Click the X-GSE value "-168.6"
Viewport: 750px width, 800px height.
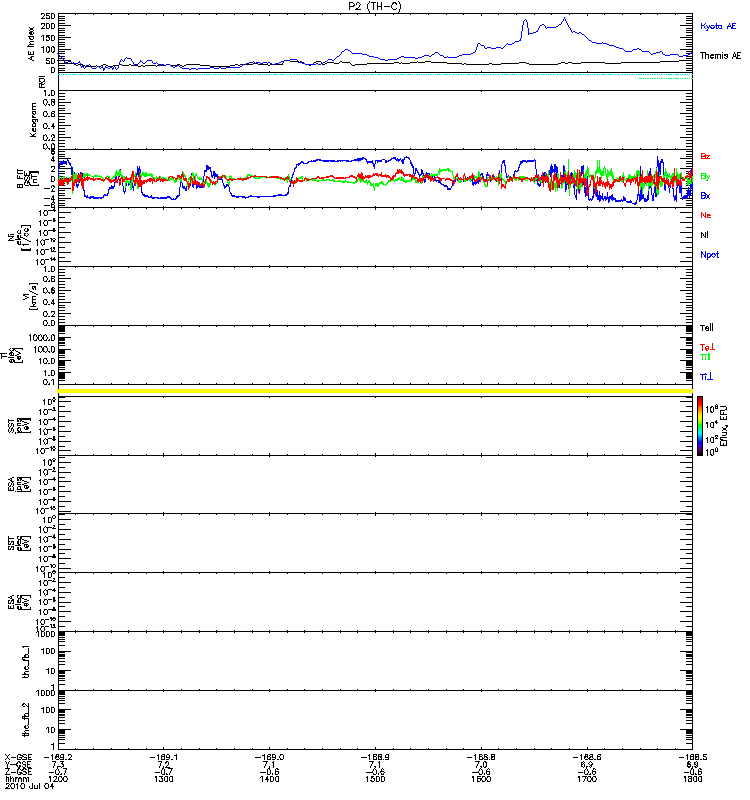click(x=587, y=757)
